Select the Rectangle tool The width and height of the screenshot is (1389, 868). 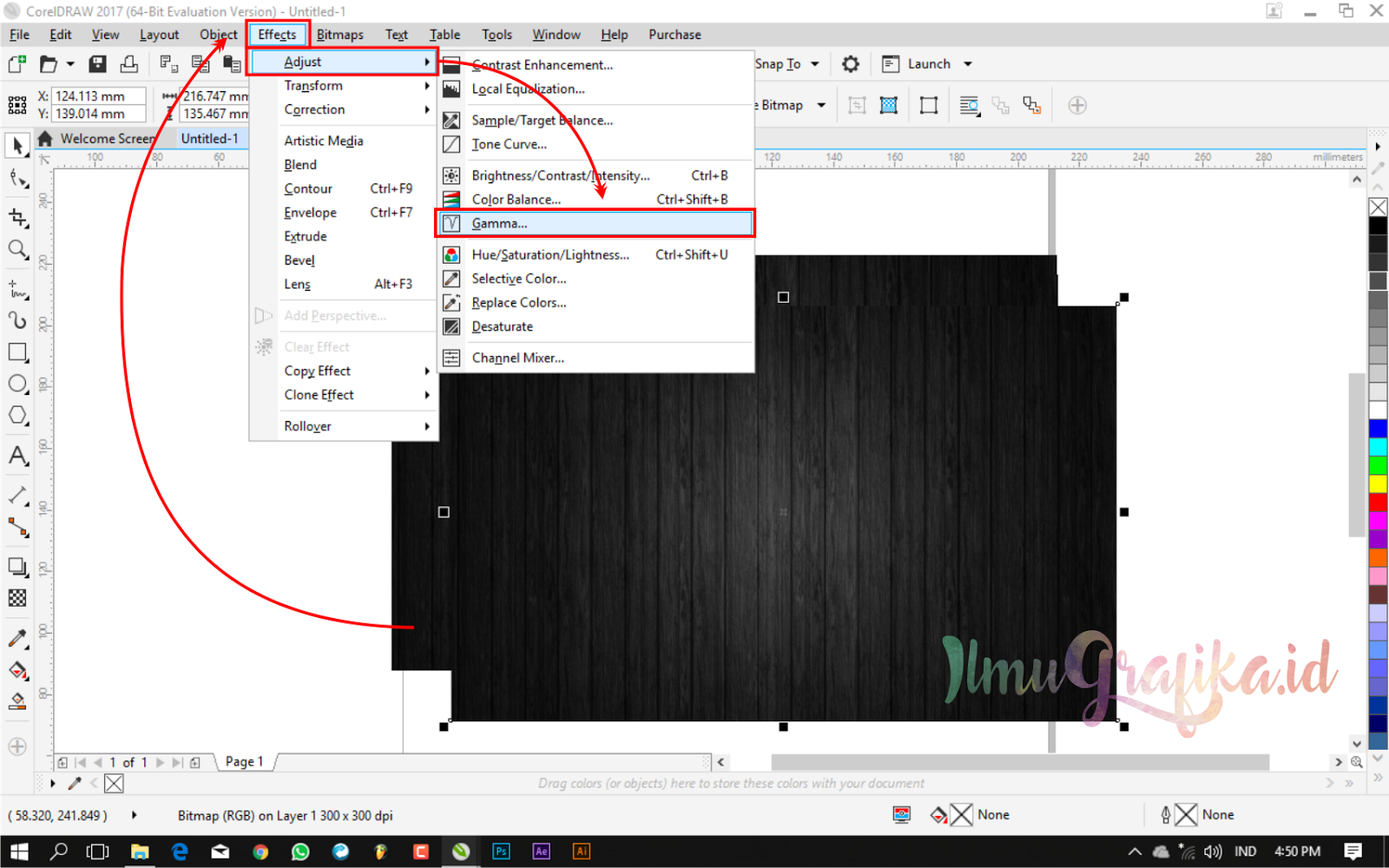(16, 352)
